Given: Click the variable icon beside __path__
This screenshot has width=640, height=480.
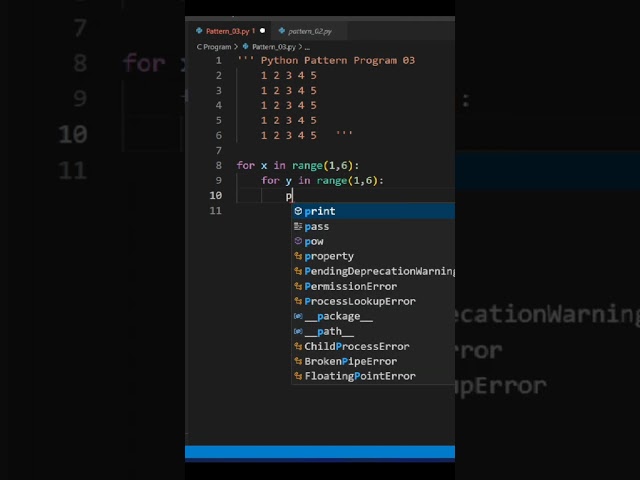Looking at the screenshot, I should (x=298, y=331).
